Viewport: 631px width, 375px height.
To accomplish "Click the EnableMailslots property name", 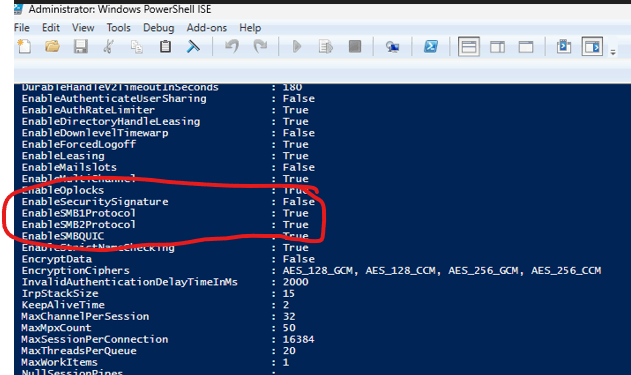I will [x=69, y=167].
